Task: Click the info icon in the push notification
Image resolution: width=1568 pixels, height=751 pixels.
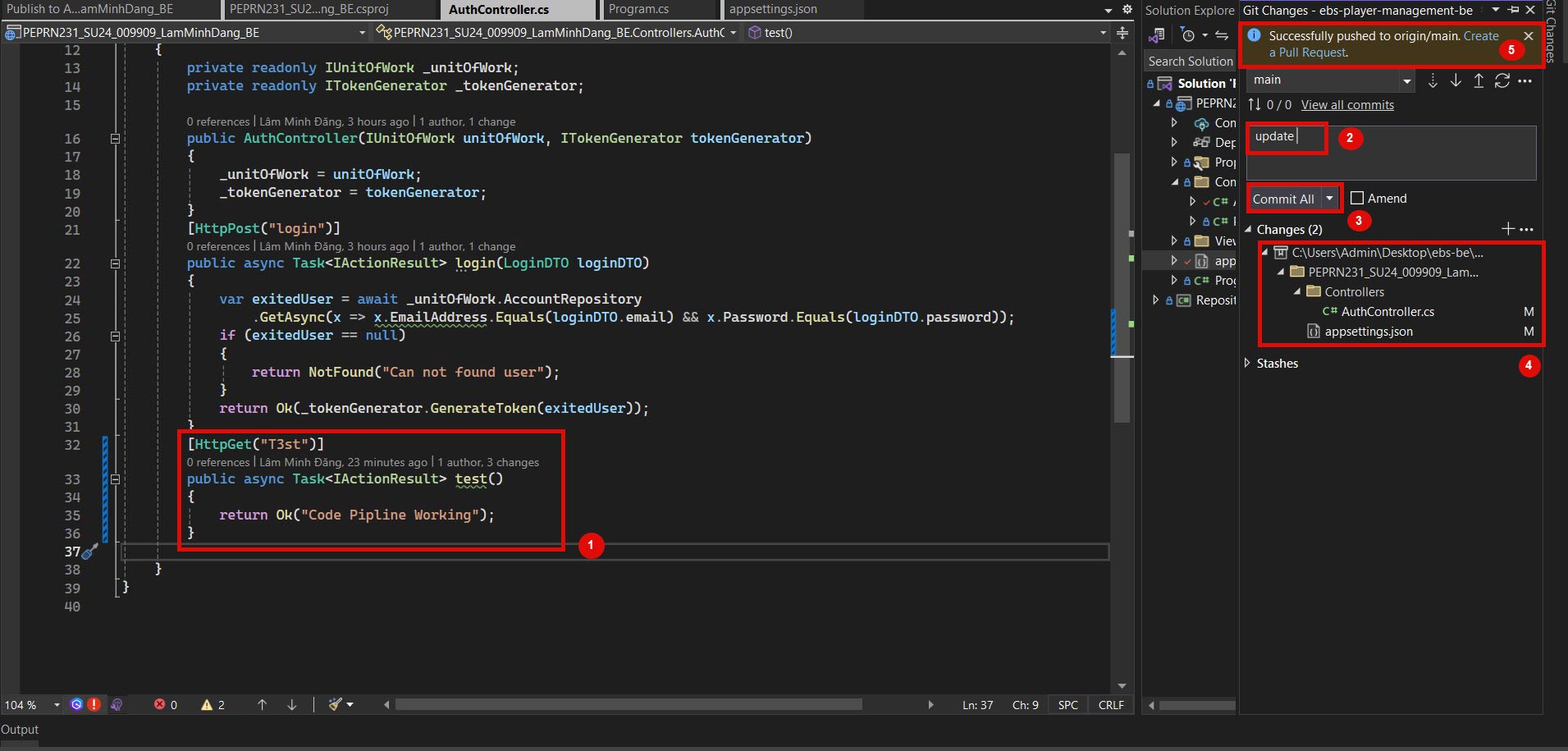Action: (x=1254, y=35)
